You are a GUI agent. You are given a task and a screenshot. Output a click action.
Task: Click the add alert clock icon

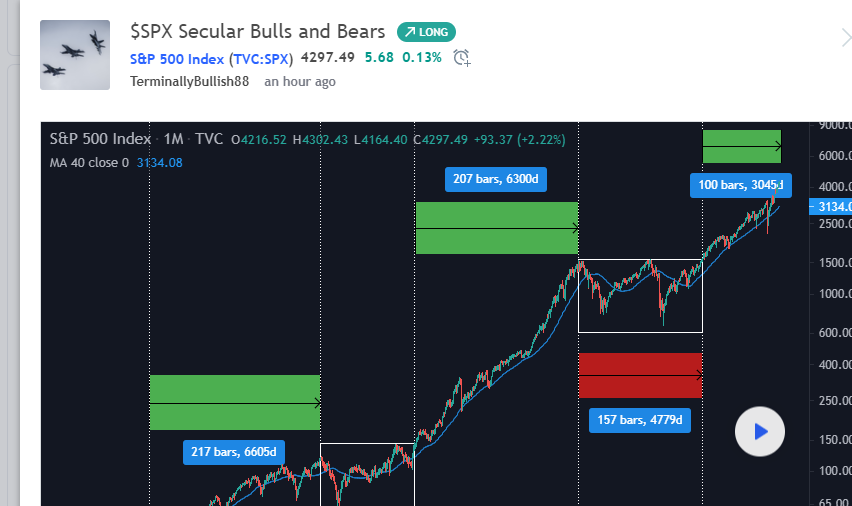[x=461, y=58]
